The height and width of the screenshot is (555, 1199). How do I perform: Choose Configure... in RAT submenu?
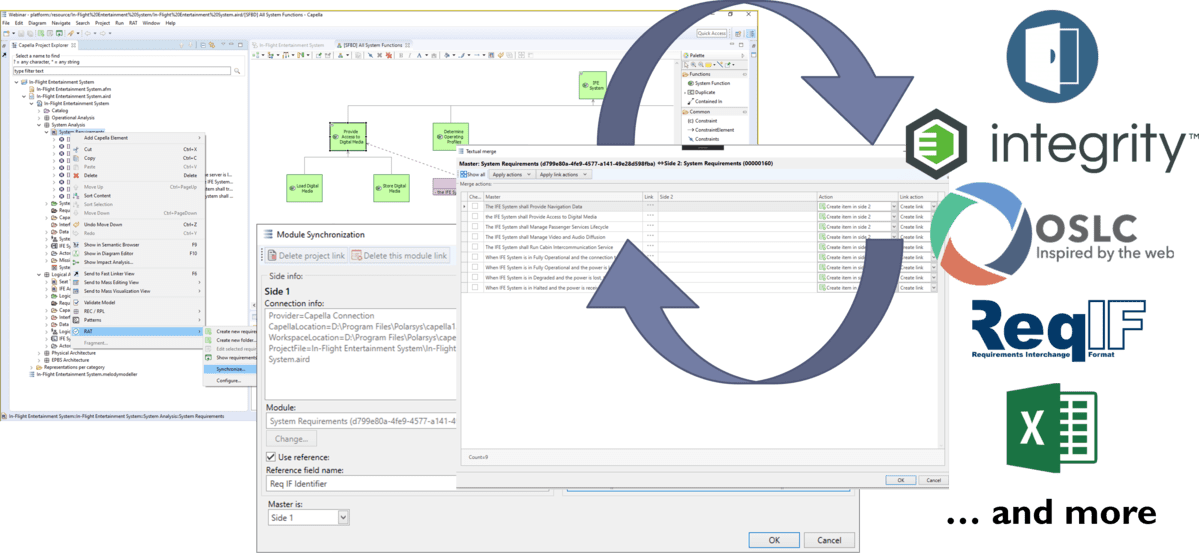tap(228, 380)
